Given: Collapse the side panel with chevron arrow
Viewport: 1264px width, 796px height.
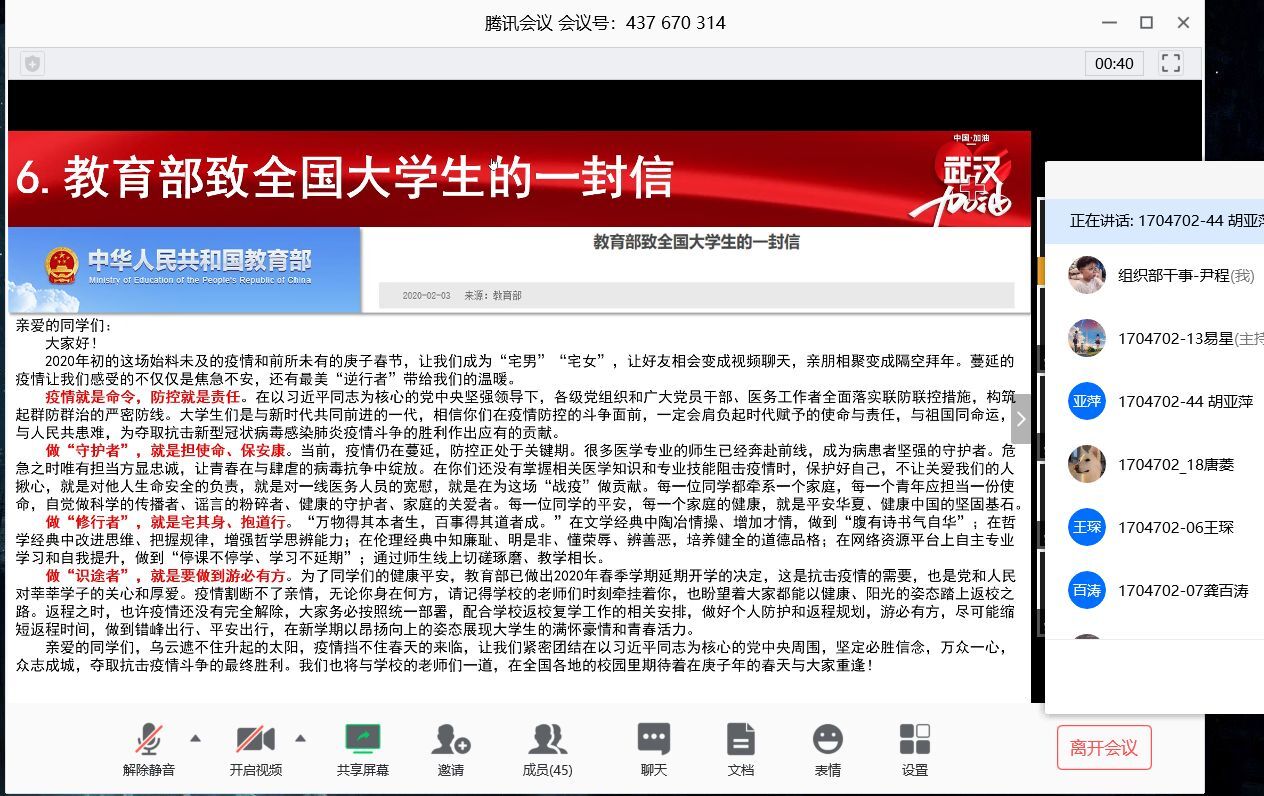Looking at the screenshot, I should point(1020,419).
